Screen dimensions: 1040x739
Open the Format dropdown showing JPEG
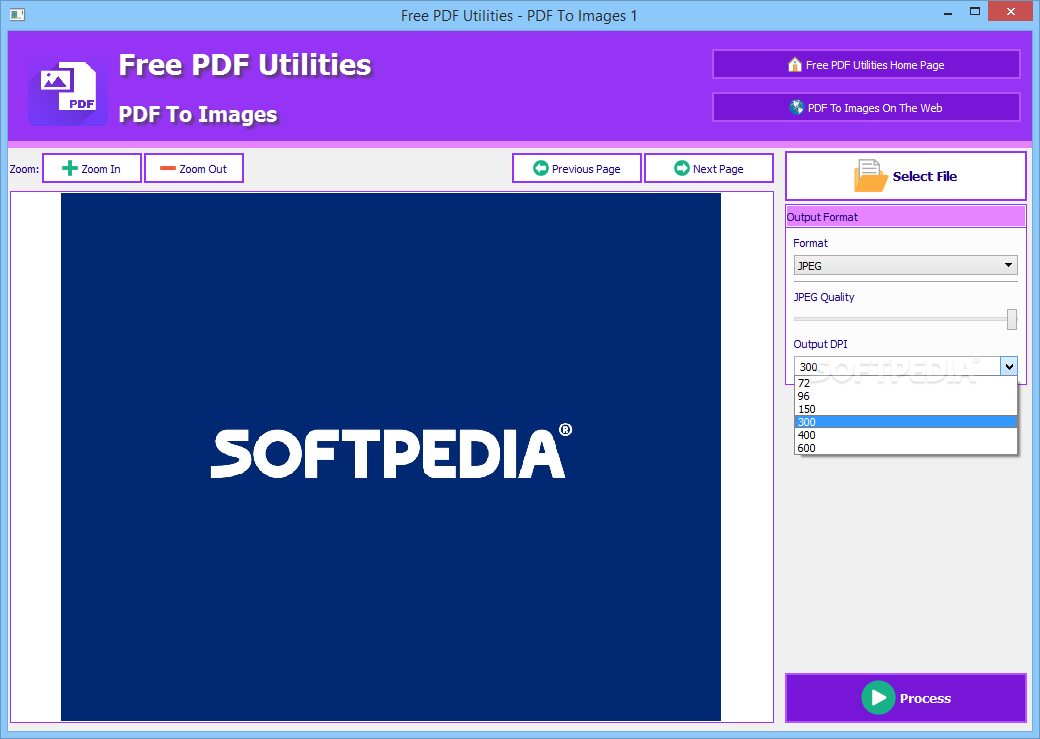tap(905, 265)
